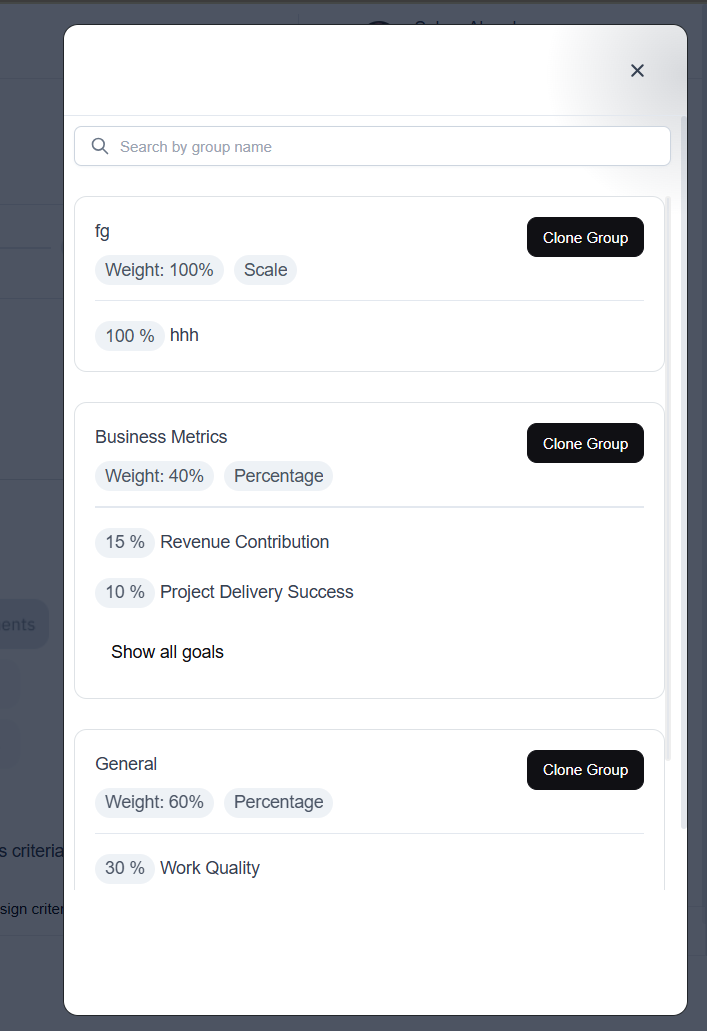Select the 'Scale' tag on fg

pos(265,270)
